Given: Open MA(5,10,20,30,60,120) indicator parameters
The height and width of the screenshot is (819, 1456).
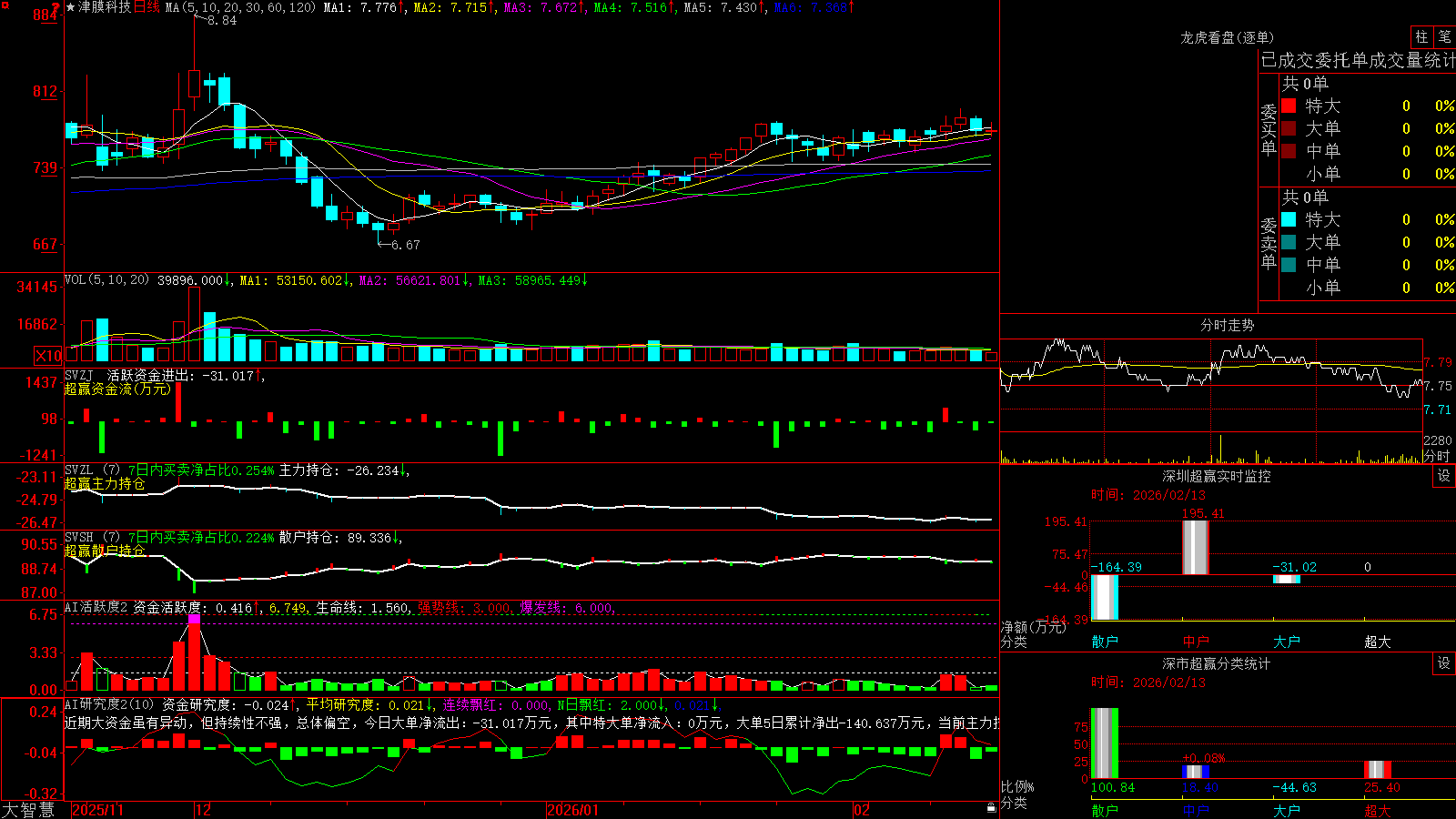Looking at the screenshot, I should click(x=240, y=7).
